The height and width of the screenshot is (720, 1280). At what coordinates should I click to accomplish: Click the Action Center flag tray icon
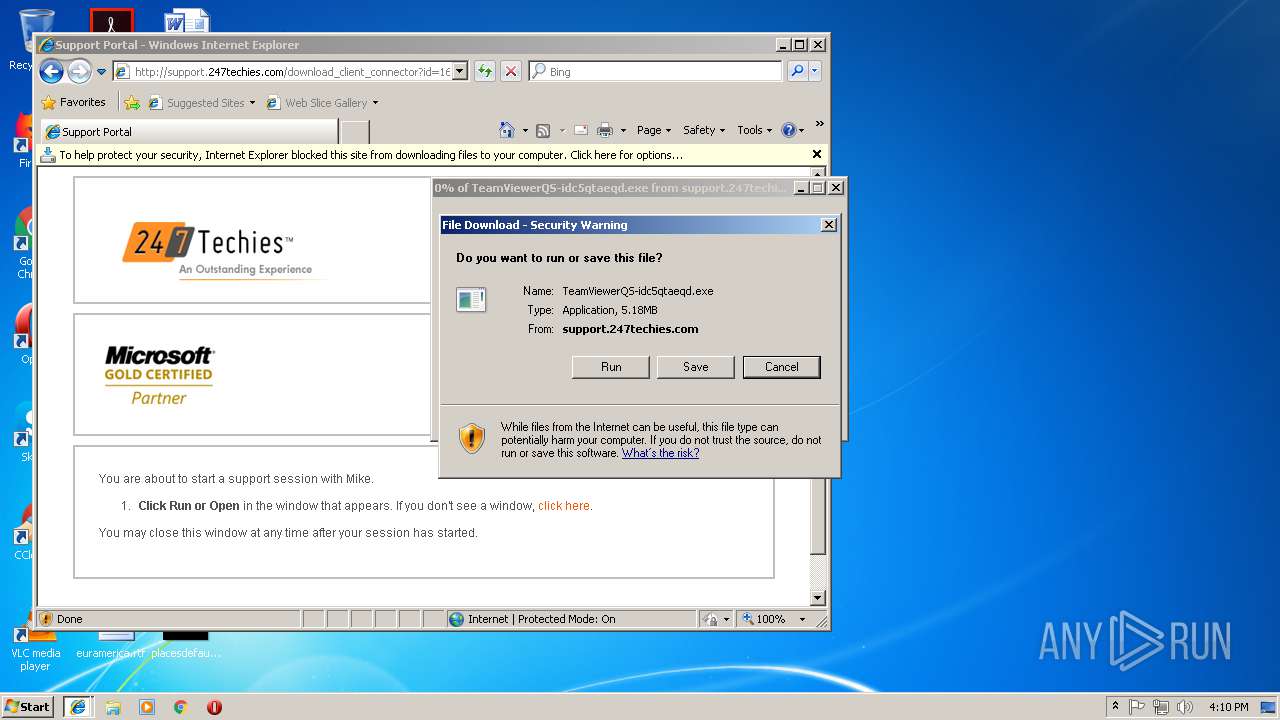(x=1137, y=707)
